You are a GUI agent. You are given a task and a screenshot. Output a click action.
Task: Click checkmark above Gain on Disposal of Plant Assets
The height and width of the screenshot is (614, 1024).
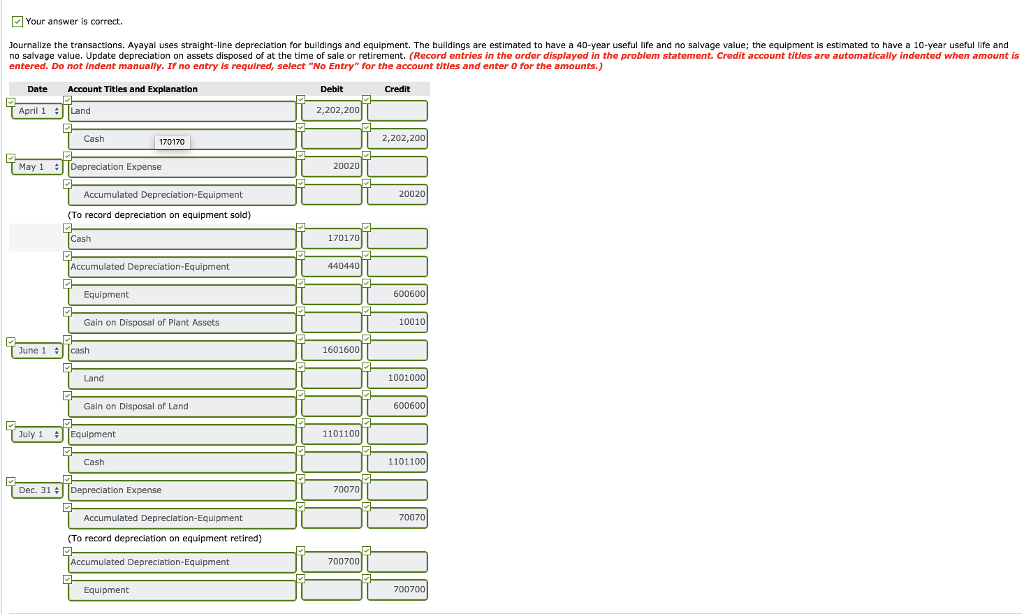click(68, 311)
